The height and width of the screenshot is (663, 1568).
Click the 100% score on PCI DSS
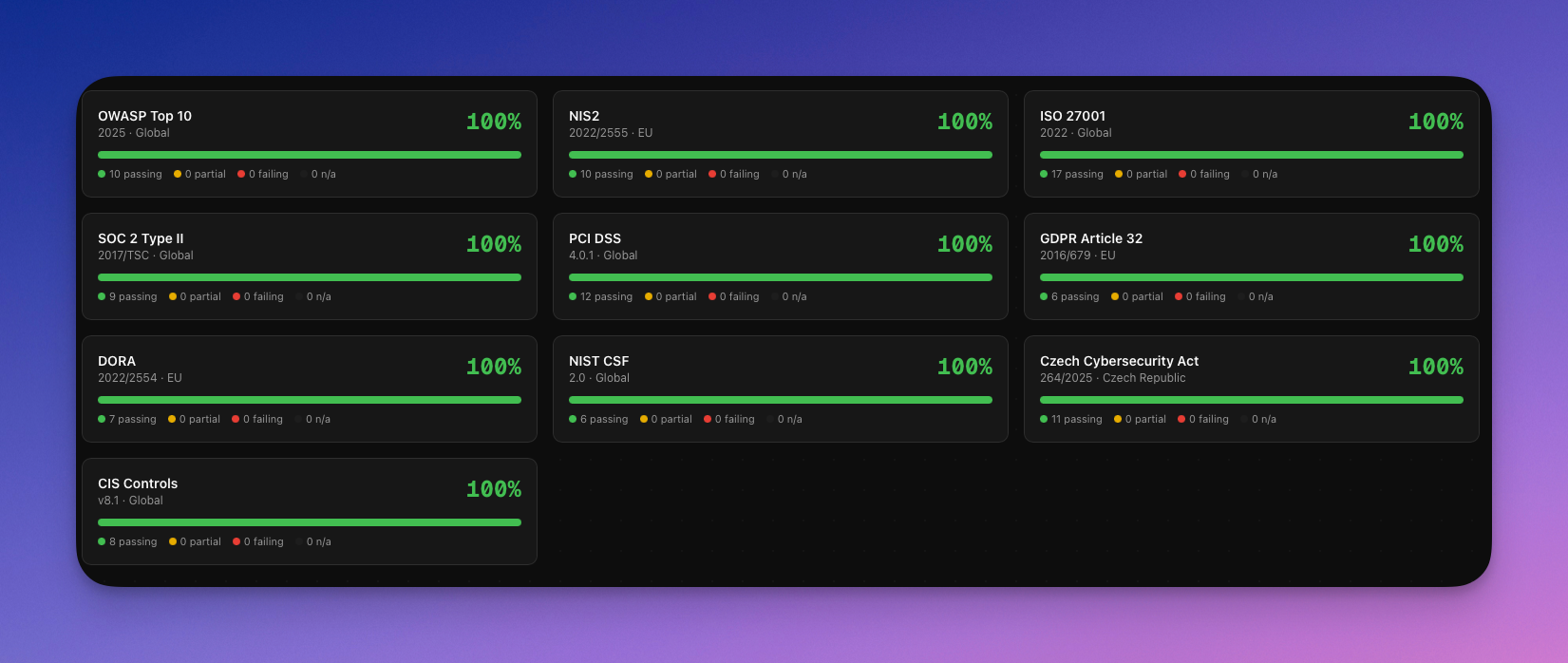tap(965, 244)
